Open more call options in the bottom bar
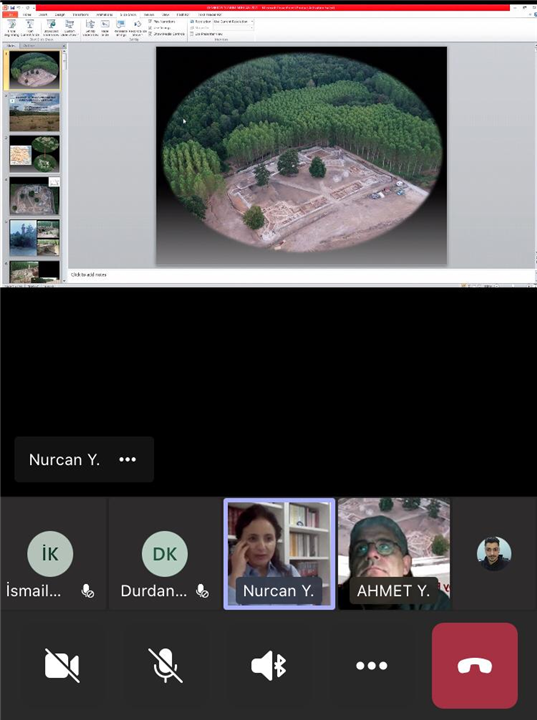Viewport: 537px width, 720px height. [371, 665]
